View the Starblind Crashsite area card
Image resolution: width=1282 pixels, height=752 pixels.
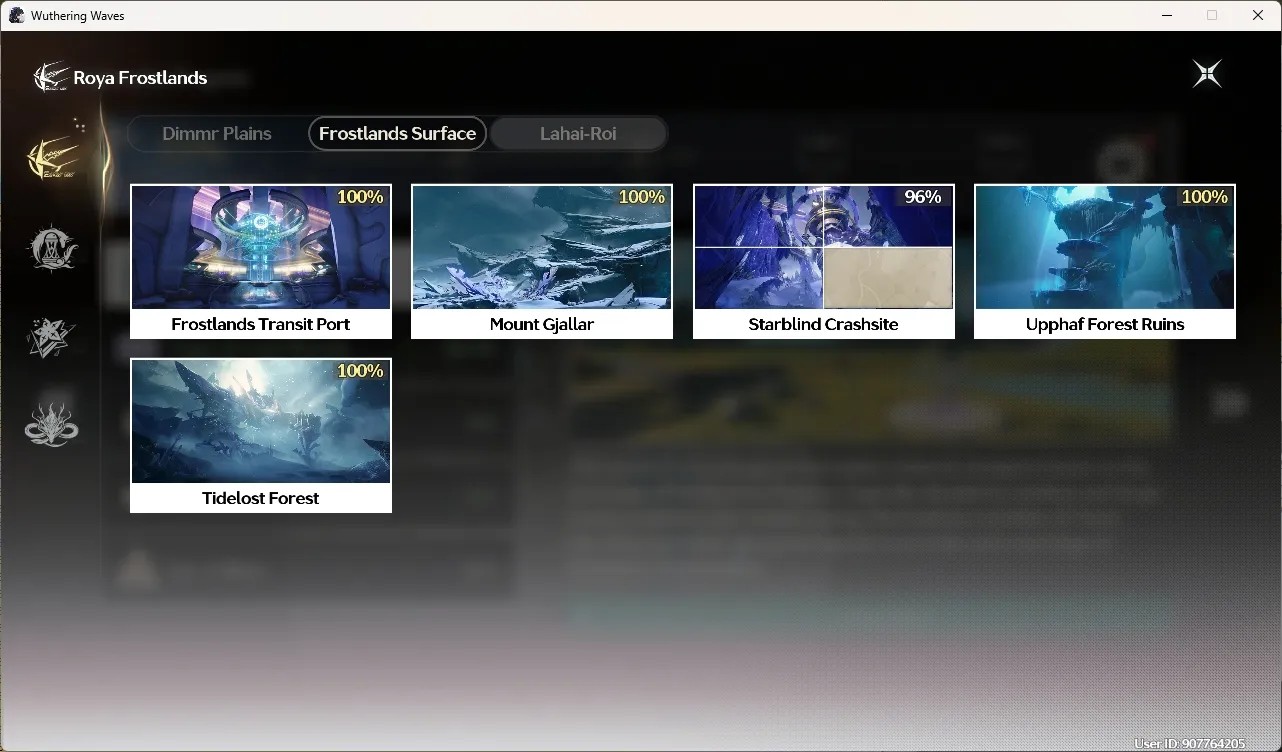click(824, 261)
